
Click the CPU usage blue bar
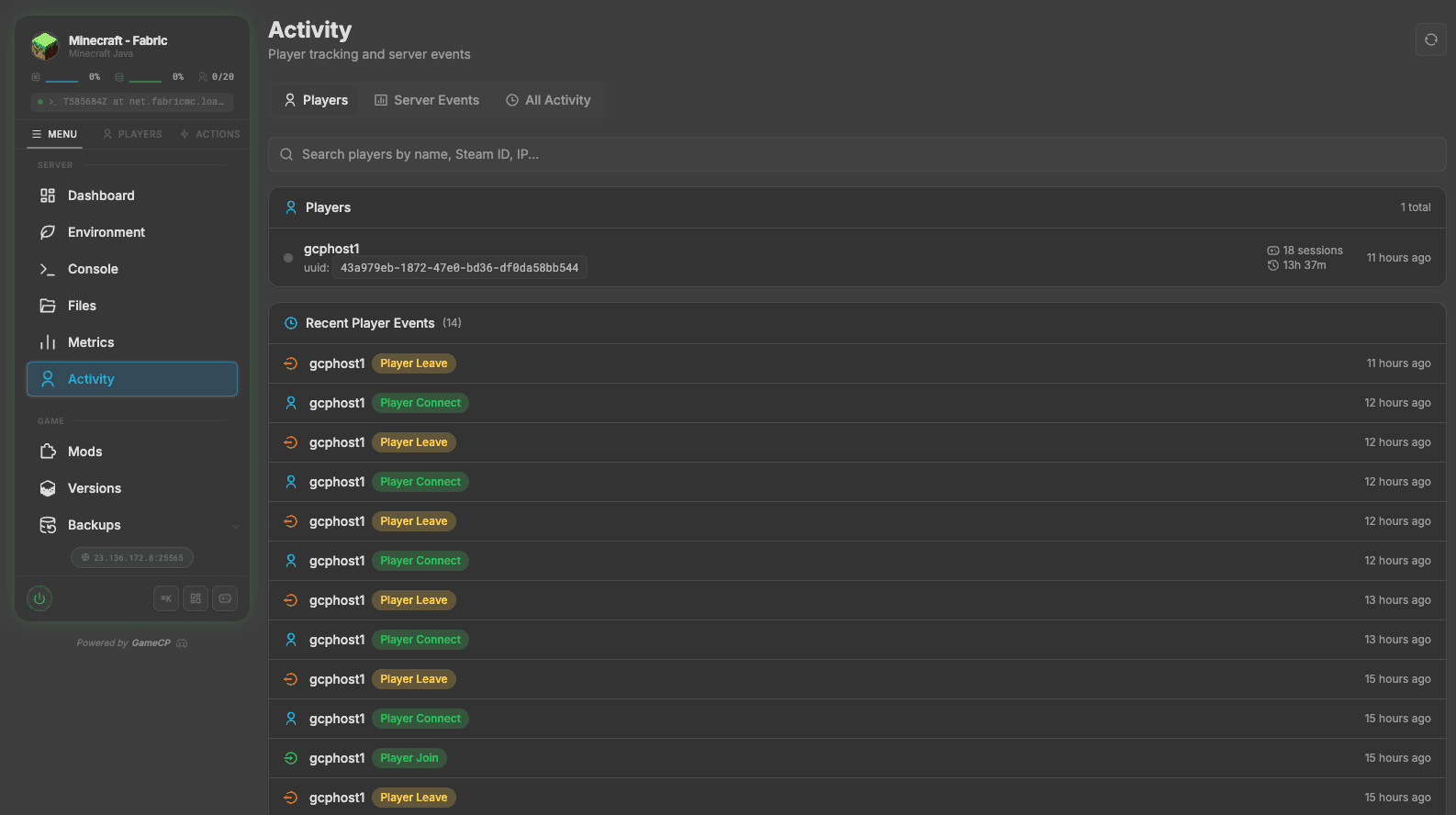(x=62, y=81)
